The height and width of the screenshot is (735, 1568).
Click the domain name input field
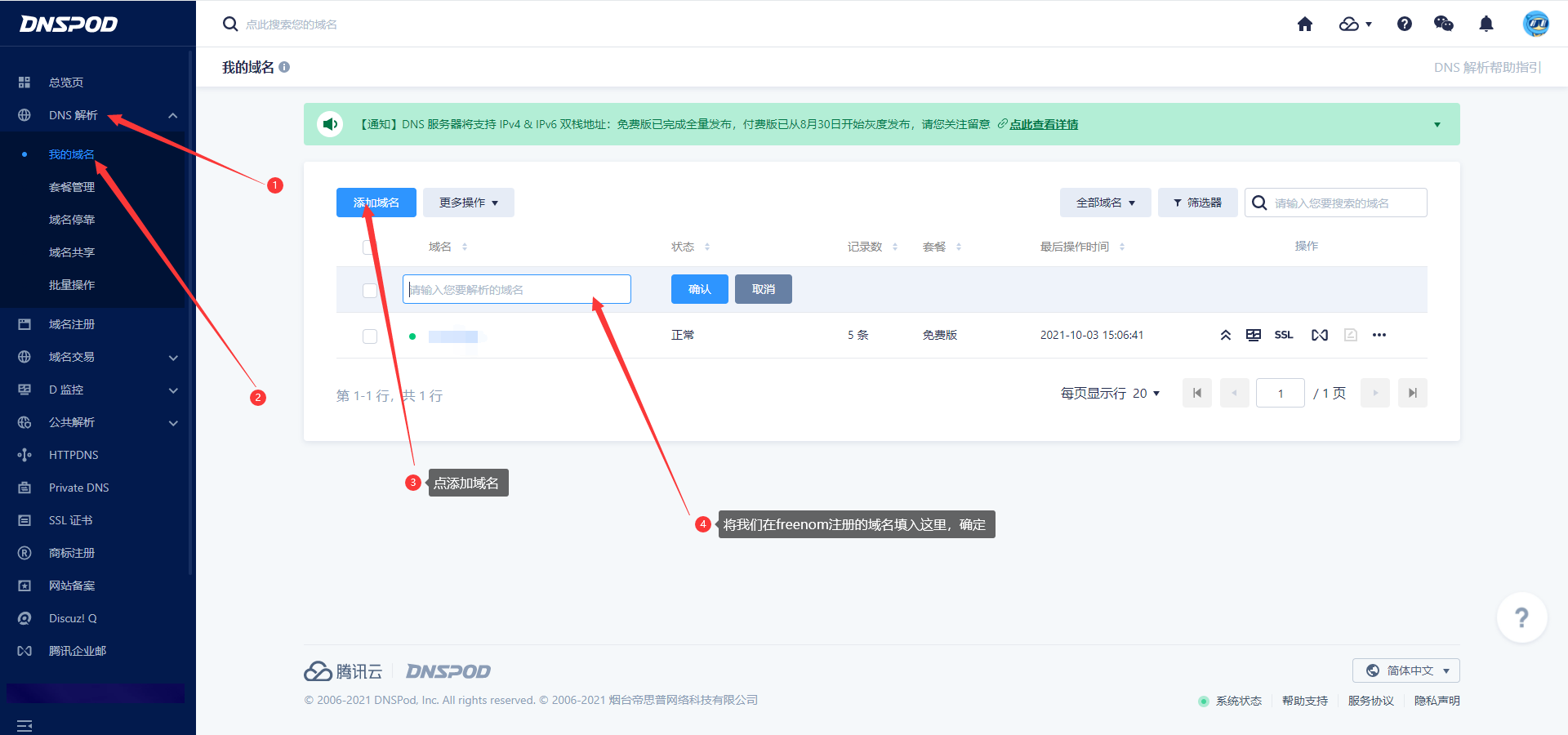click(516, 289)
